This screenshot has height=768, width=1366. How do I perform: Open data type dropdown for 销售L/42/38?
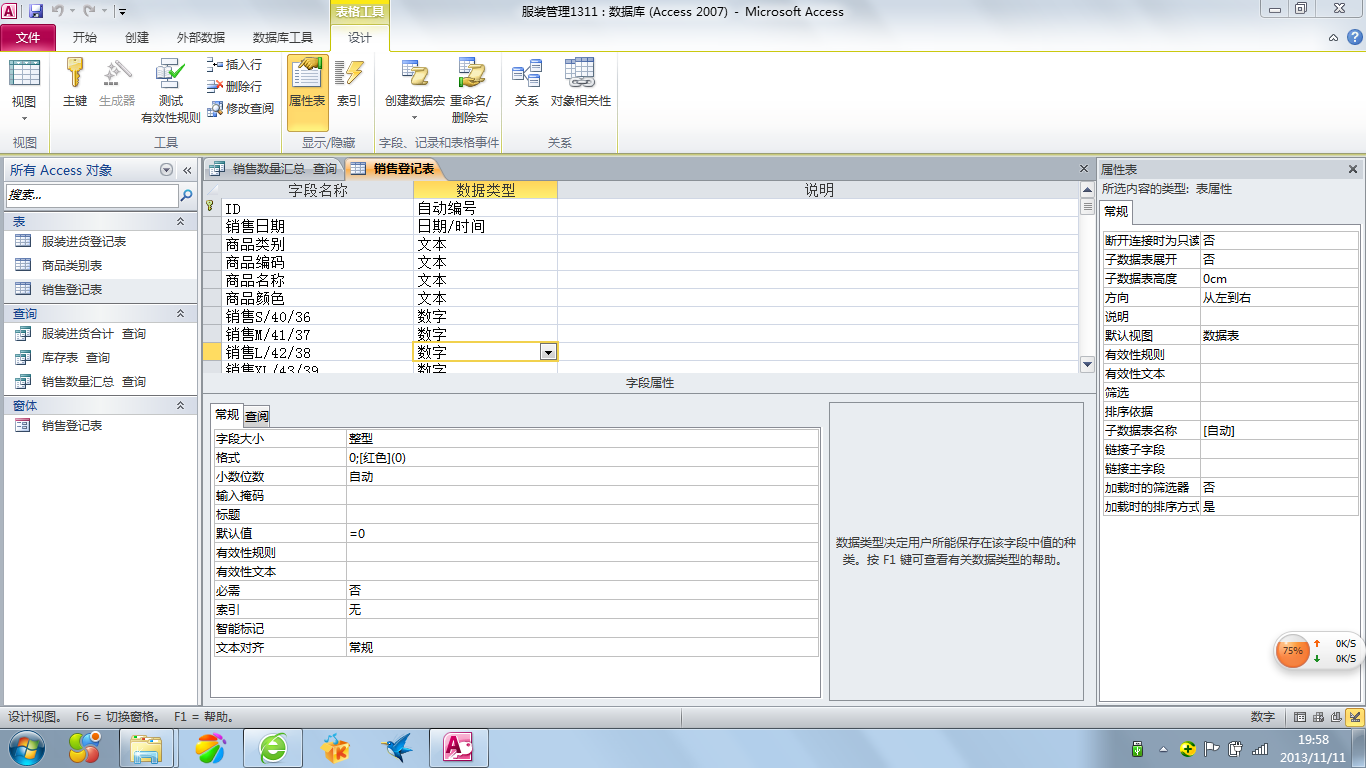pos(547,352)
